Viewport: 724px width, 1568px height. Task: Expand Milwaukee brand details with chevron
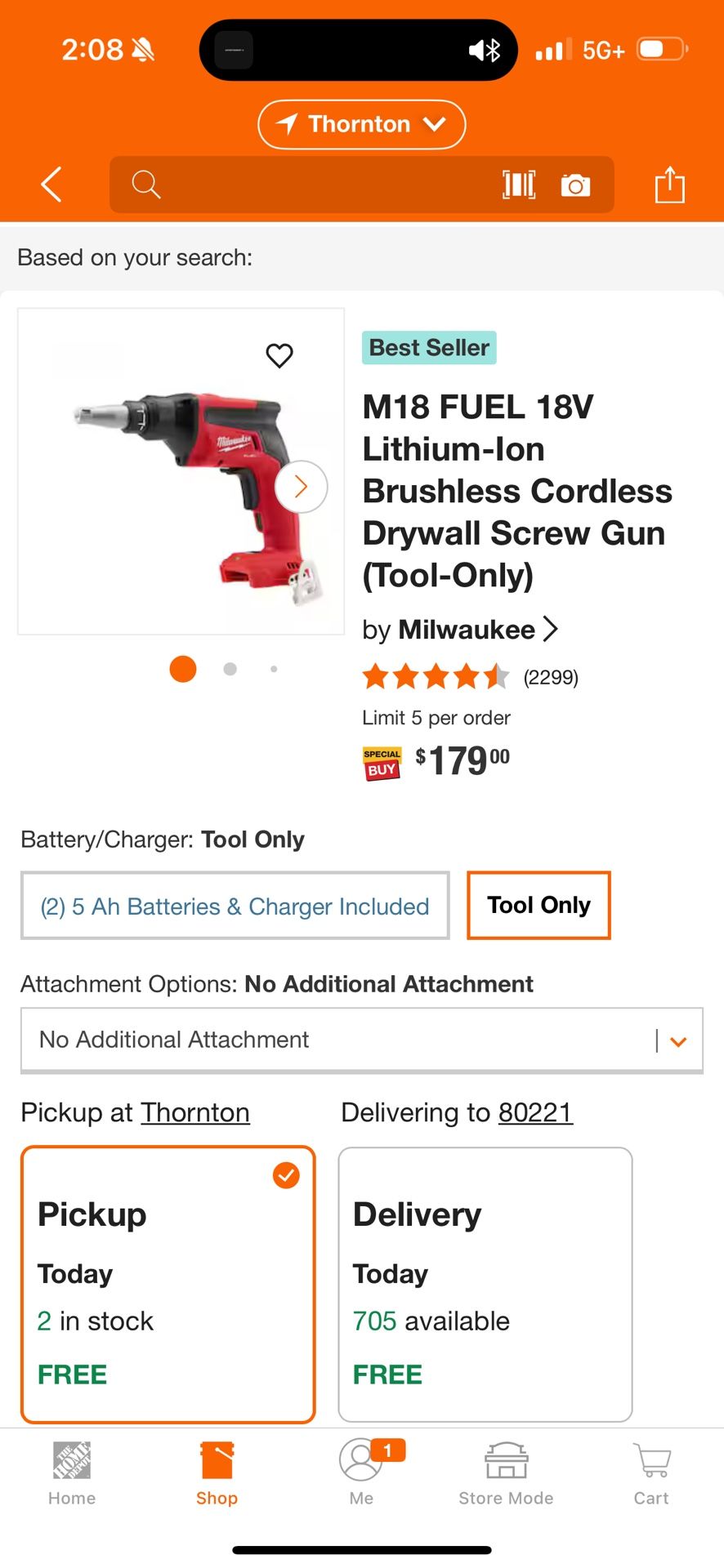point(551,629)
